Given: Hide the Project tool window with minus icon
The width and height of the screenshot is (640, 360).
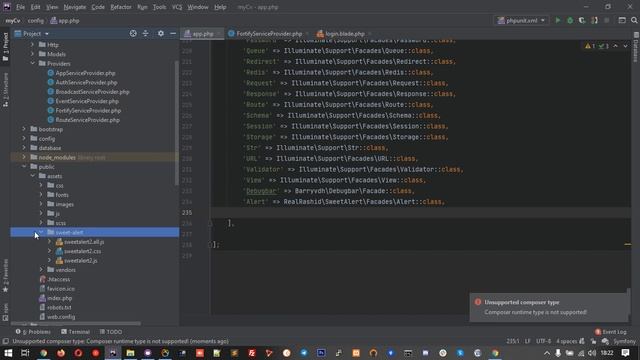Looking at the screenshot, I should click(173, 33).
